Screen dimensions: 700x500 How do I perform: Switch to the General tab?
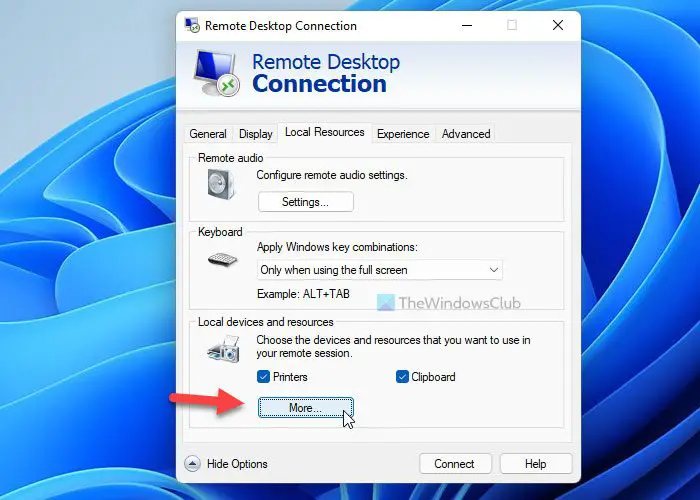pyautogui.click(x=208, y=134)
